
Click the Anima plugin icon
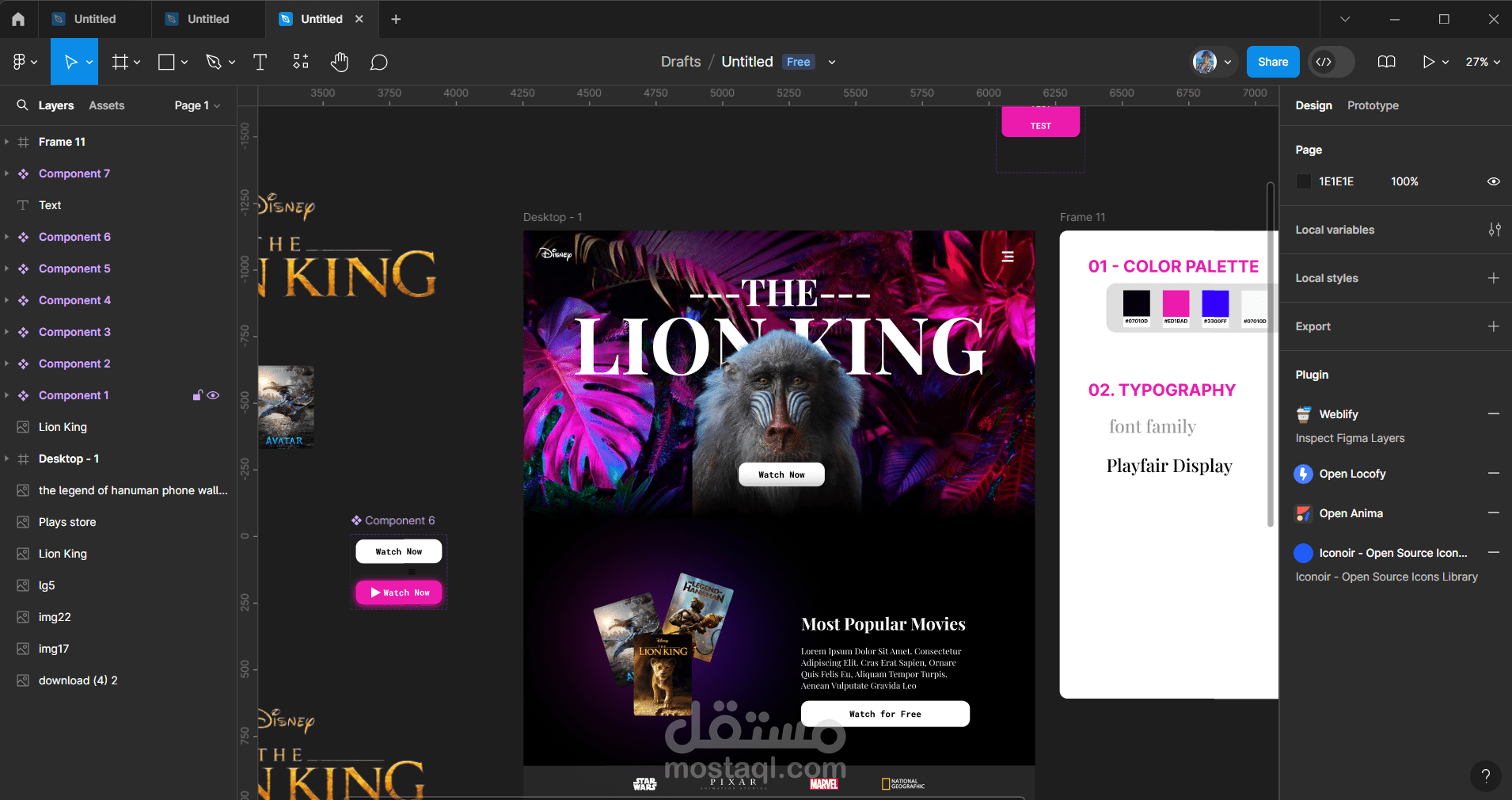click(1303, 513)
